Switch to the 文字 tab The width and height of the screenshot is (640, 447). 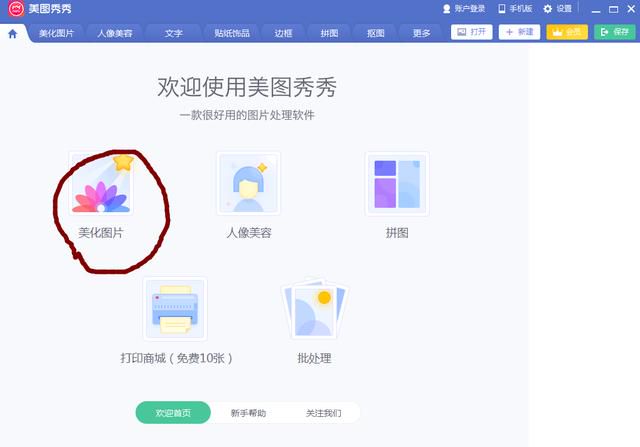[x=173, y=33]
